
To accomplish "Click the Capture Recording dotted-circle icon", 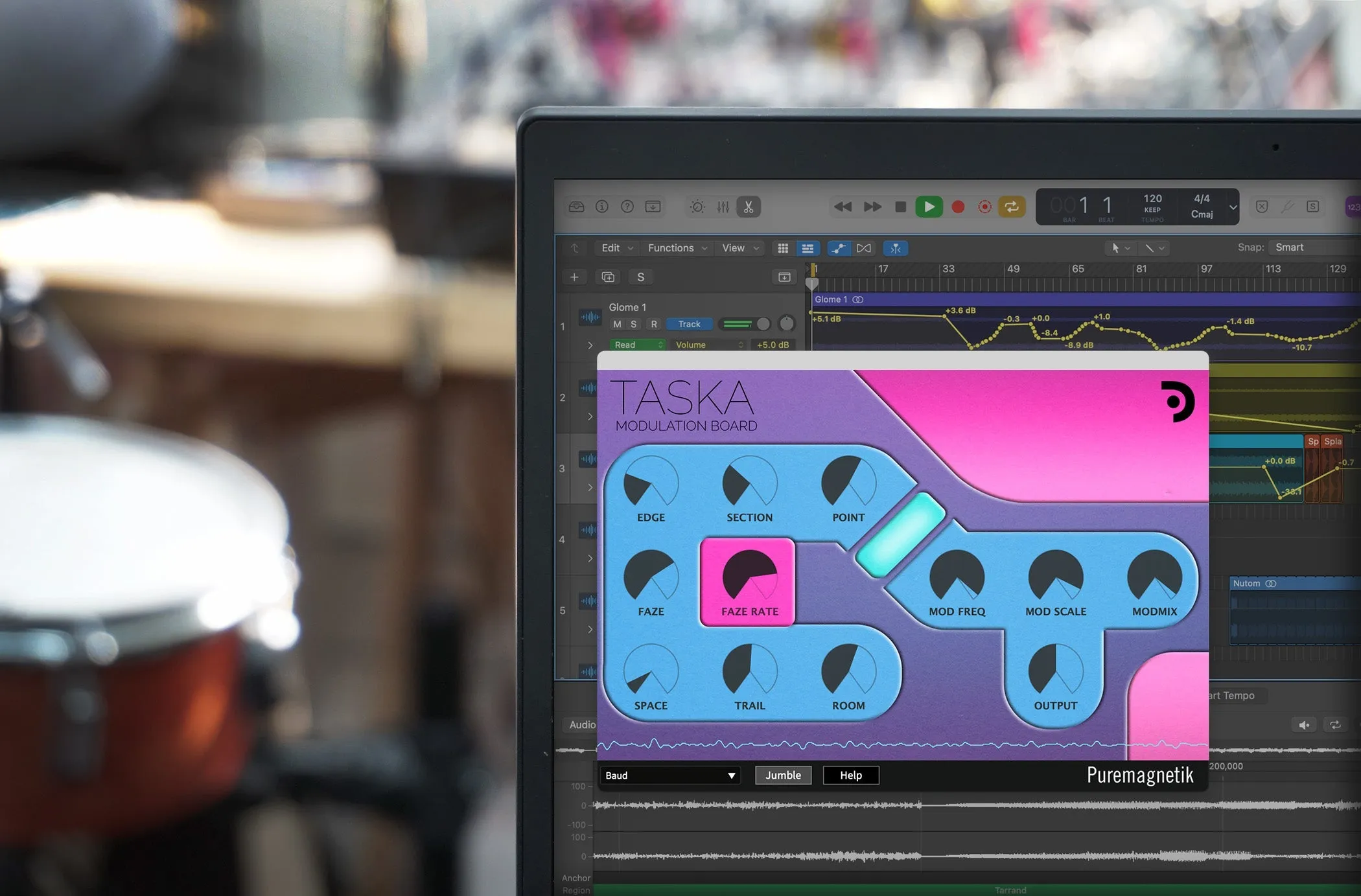I will pos(984,207).
